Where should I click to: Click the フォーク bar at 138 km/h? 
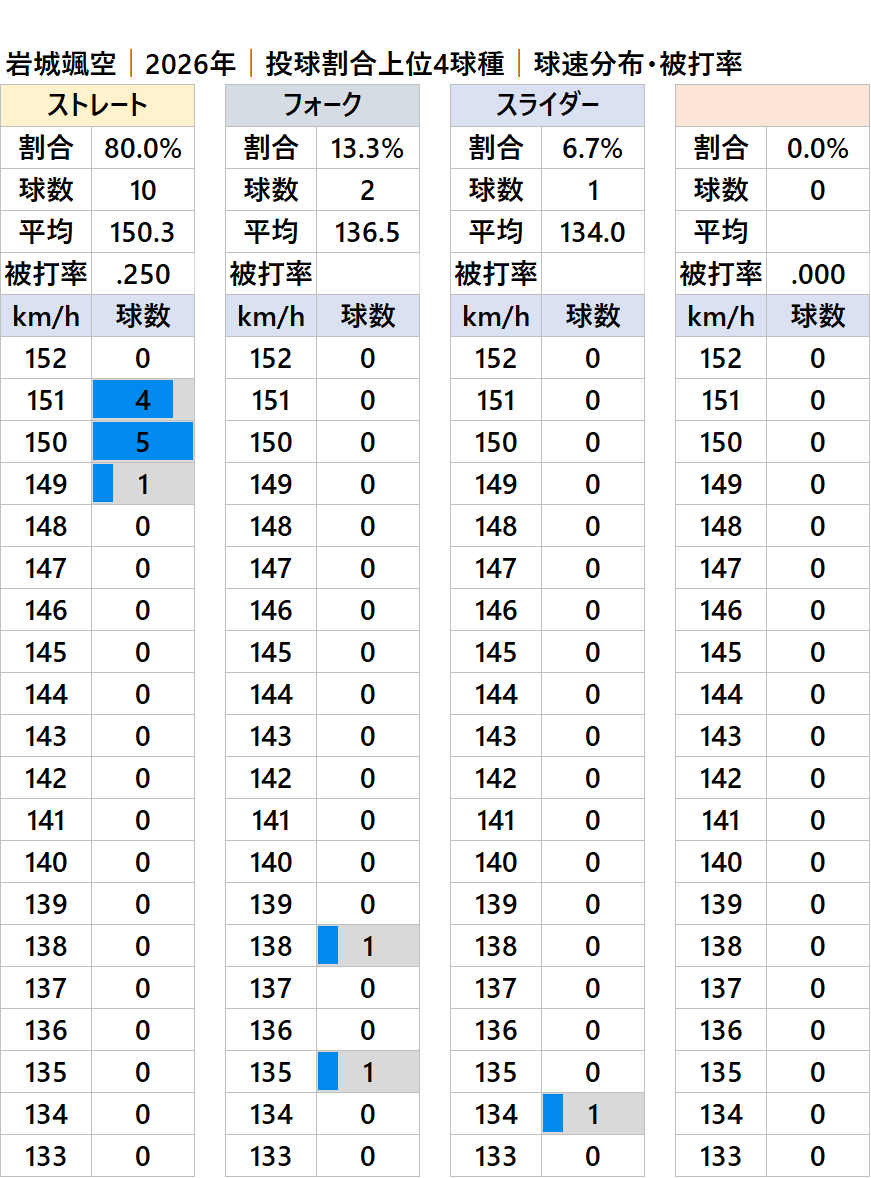[329, 946]
